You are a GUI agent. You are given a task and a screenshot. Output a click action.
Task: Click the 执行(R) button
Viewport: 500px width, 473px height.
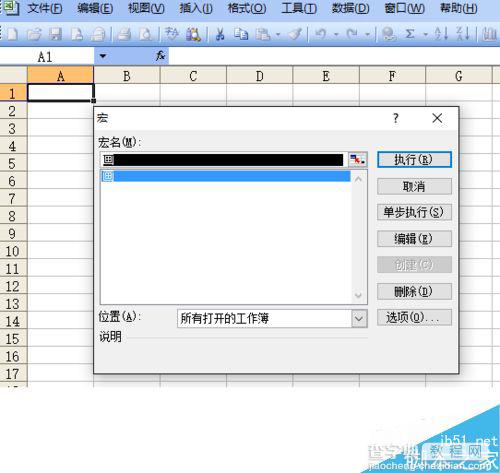[414, 160]
